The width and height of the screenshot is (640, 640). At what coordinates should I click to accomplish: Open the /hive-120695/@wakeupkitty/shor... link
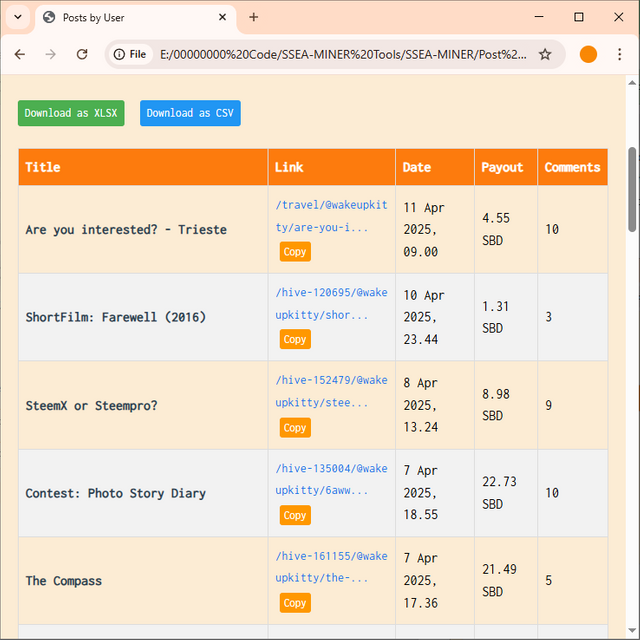tap(331, 304)
